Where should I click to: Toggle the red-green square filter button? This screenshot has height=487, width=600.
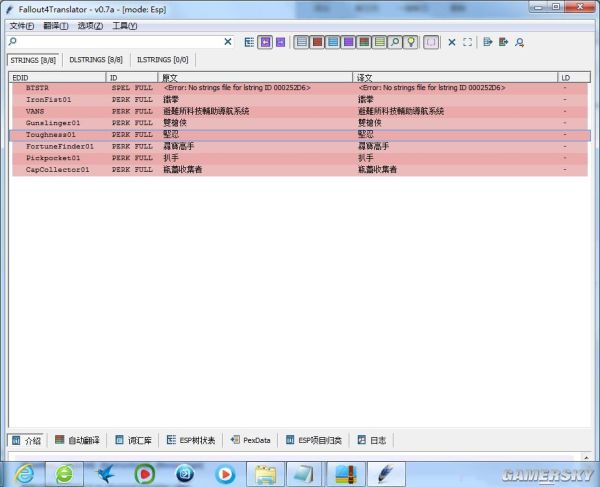point(364,42)
